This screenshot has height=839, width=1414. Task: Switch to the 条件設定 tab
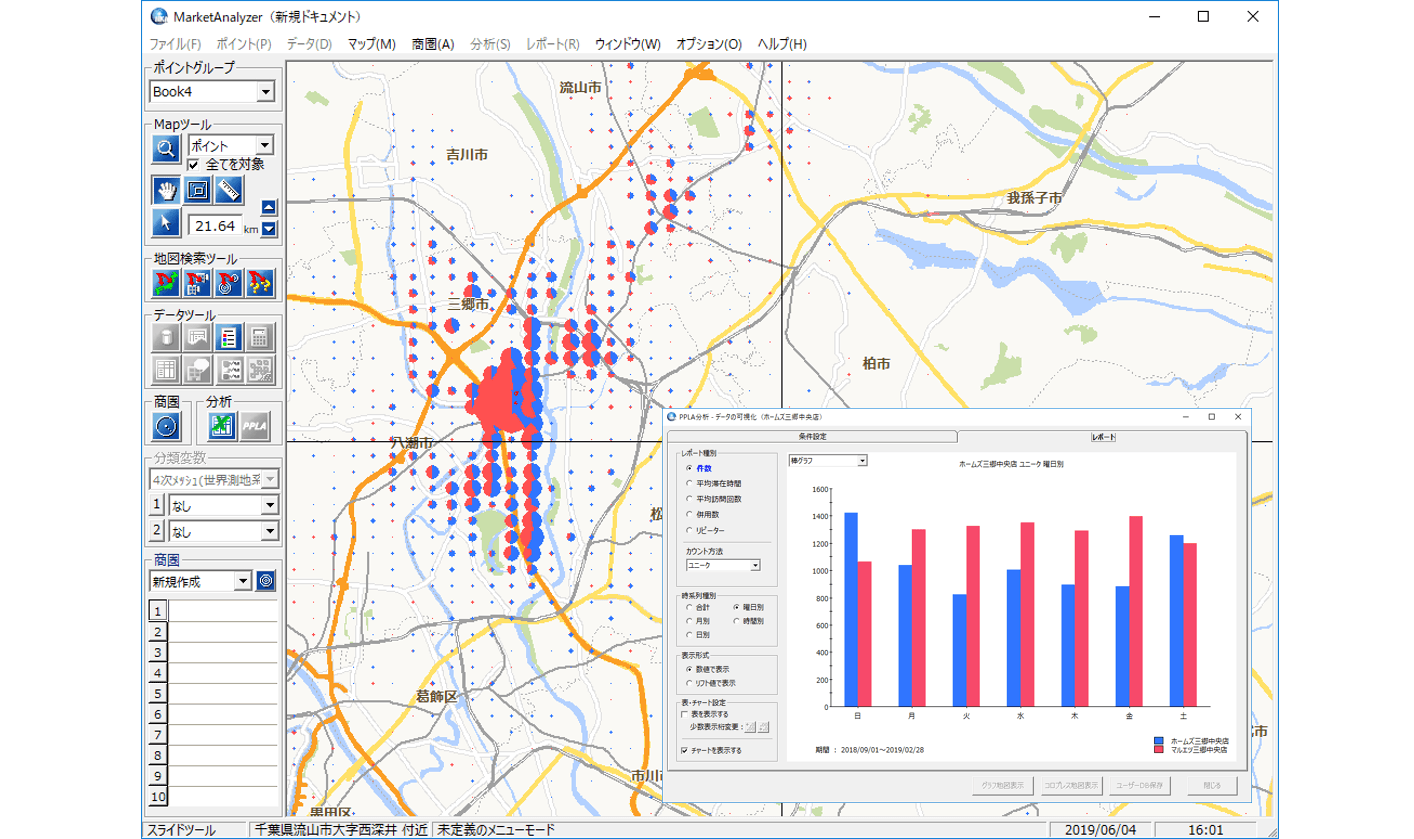click(813, 437)
